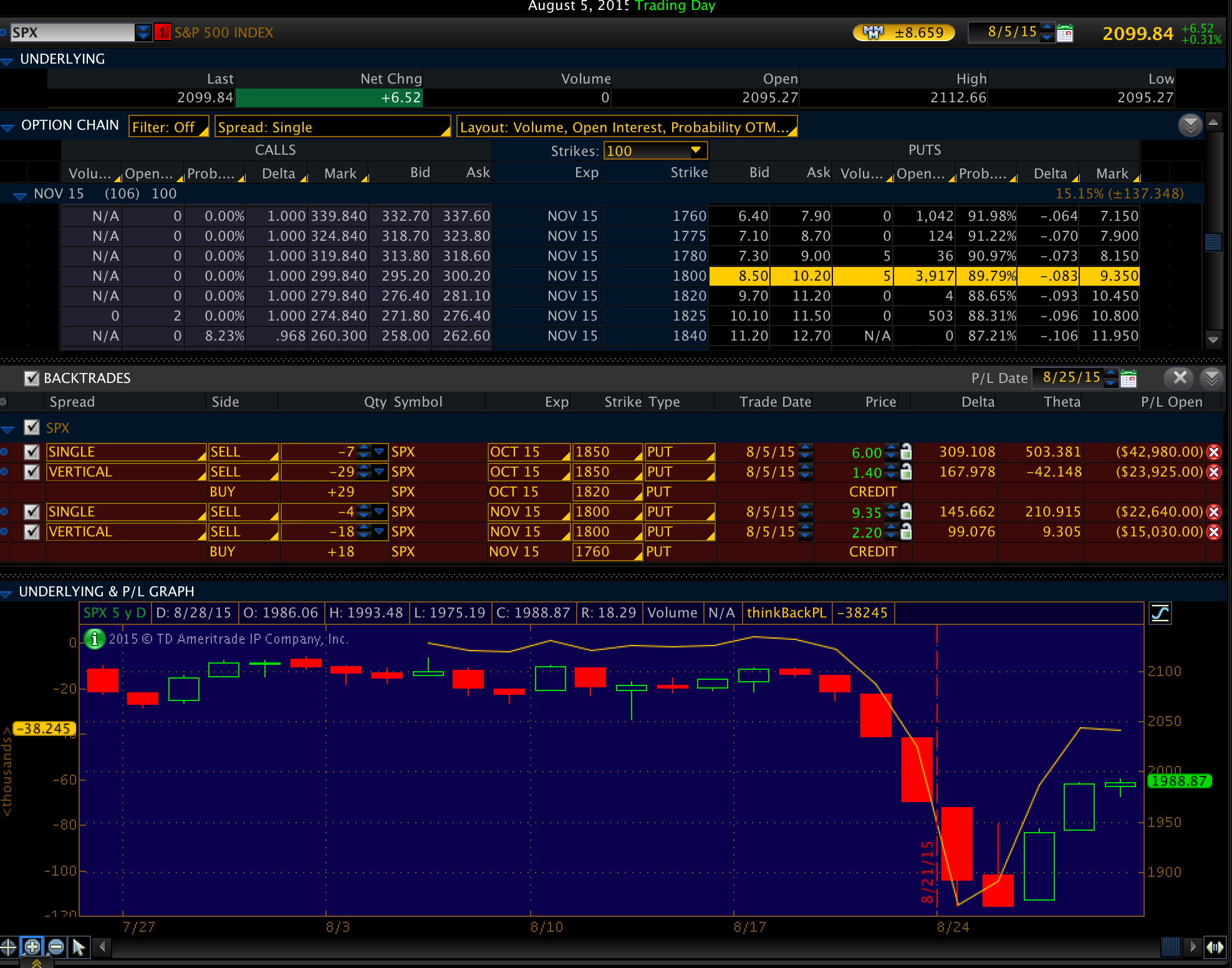The width and height of the screenshot is (1232, 968).
Task: Open SELL side dropdown on VERTICAL NOV 15
Action: pyautogui.click(x=244, y=532)
